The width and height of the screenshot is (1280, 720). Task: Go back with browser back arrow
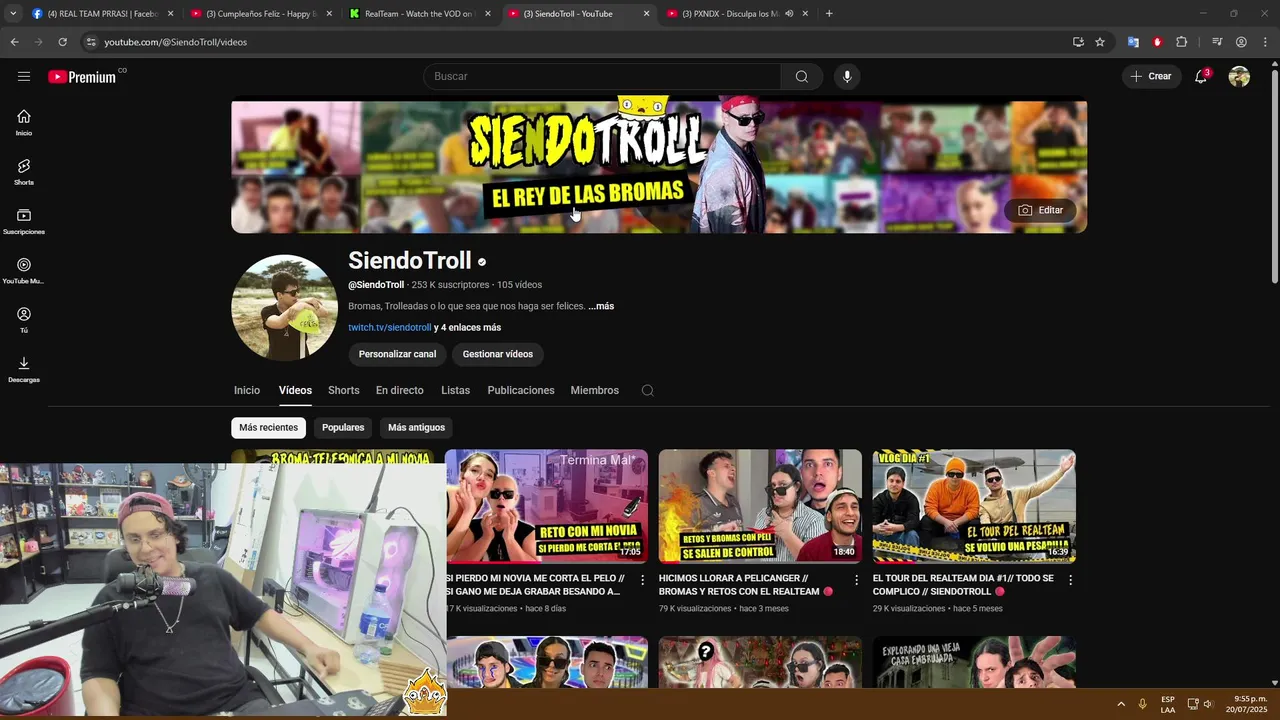(x=14, y=42)
